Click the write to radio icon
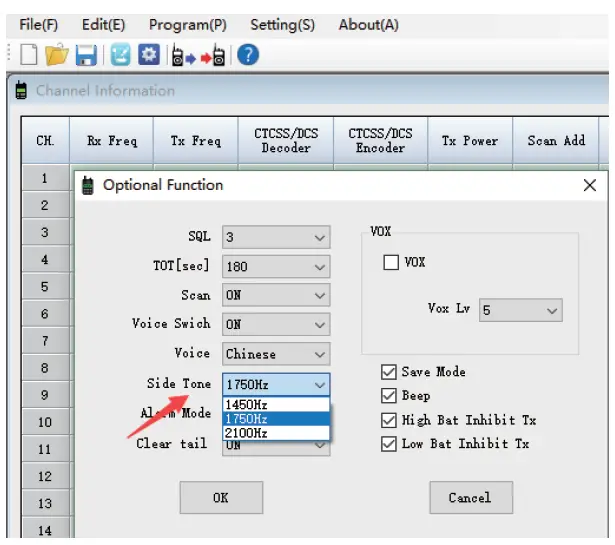 (213, 56)
